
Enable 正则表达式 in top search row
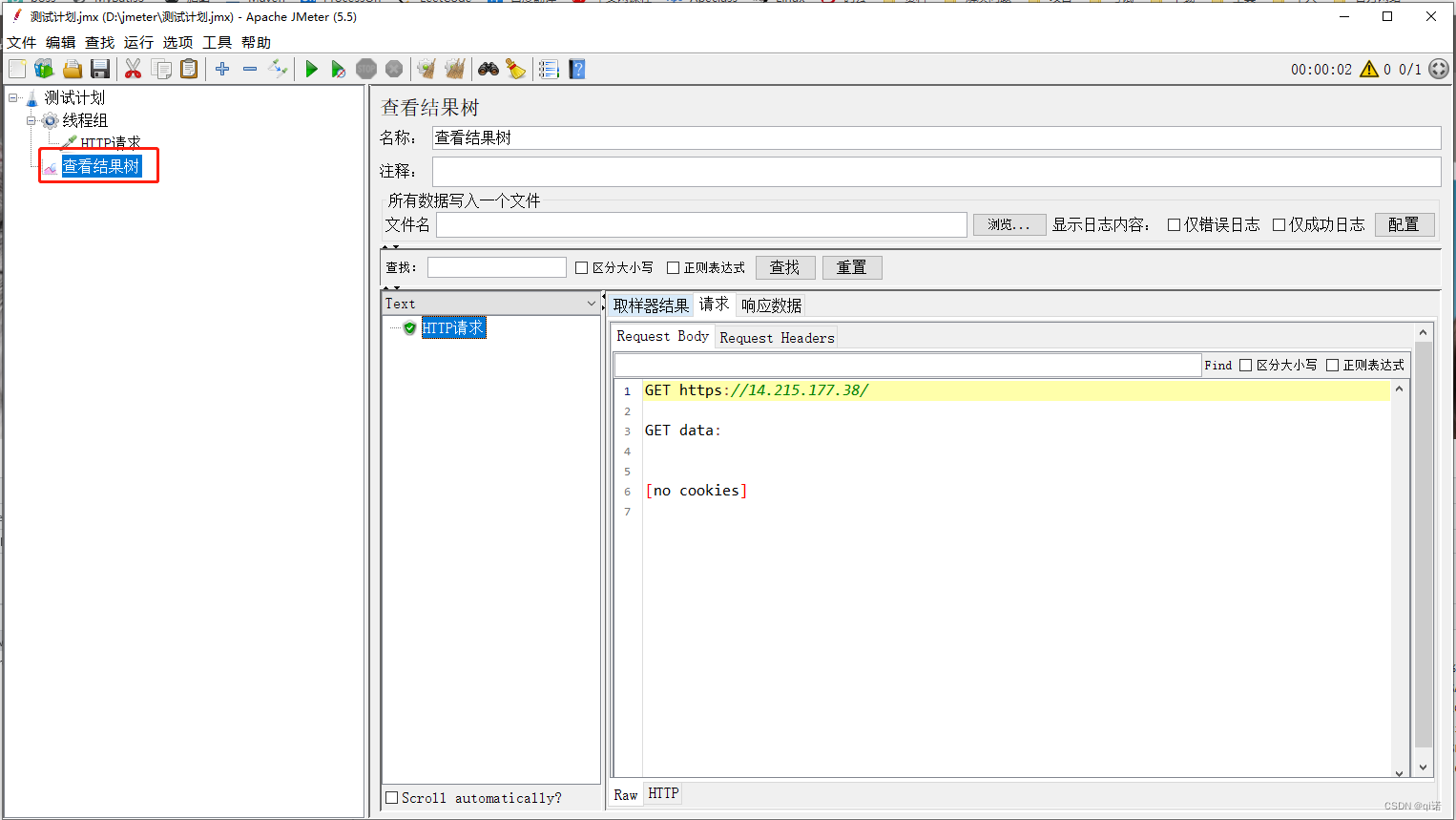(x=673, y=268)
